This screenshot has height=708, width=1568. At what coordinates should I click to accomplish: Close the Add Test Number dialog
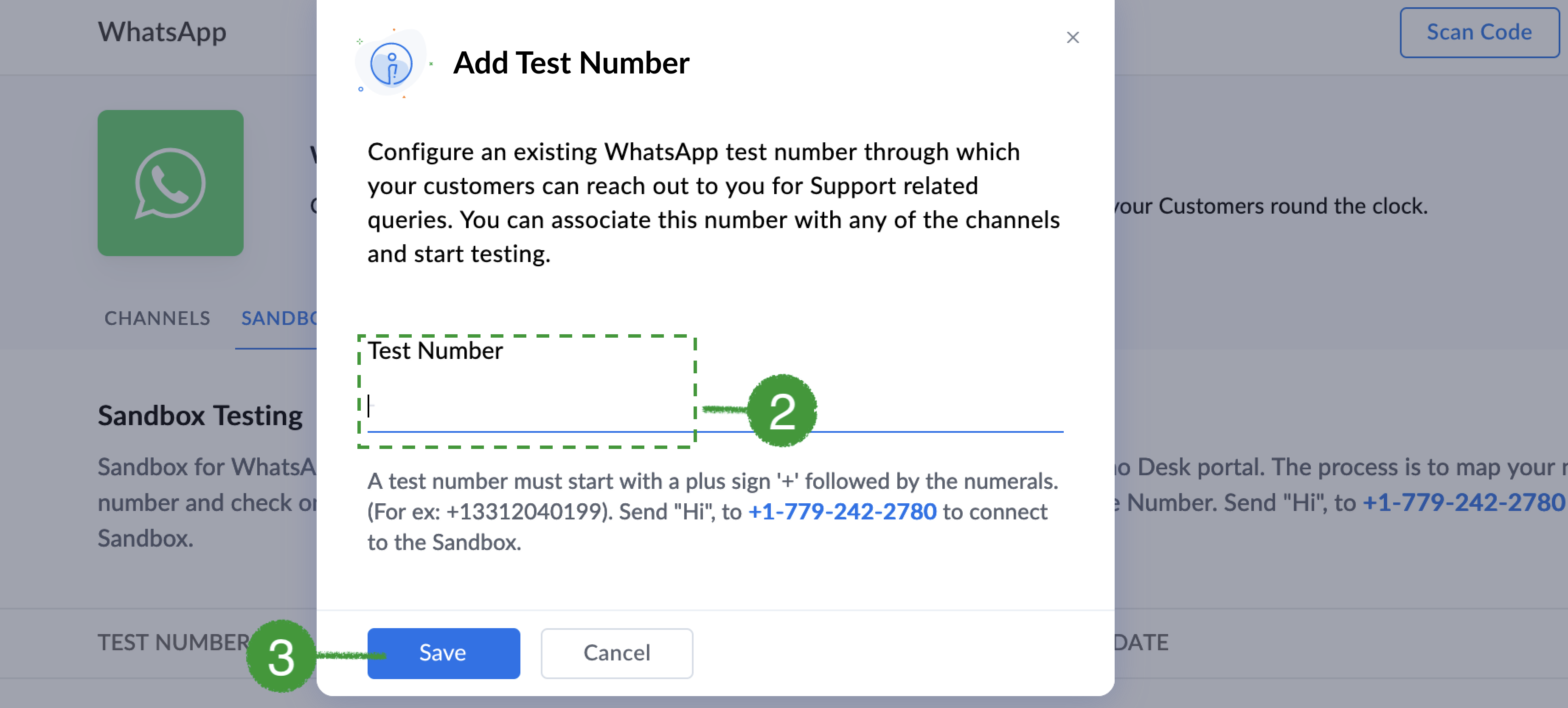(x=1073, y=38)
